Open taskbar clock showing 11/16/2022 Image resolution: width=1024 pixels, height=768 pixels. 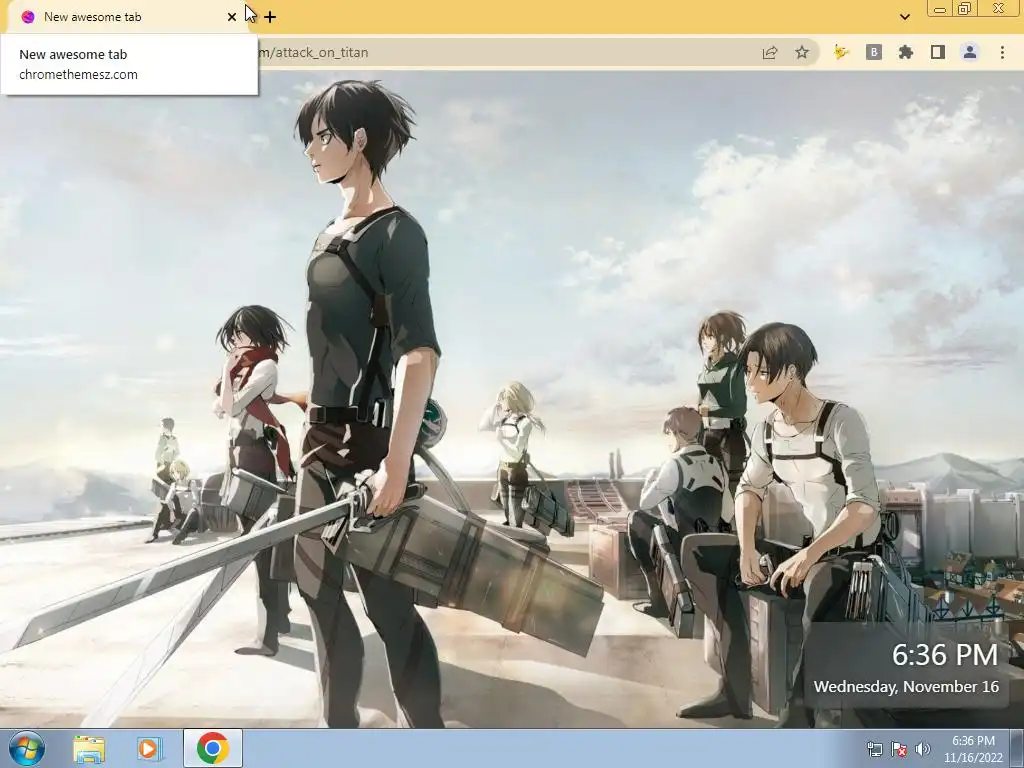click(x=973, y=749)
